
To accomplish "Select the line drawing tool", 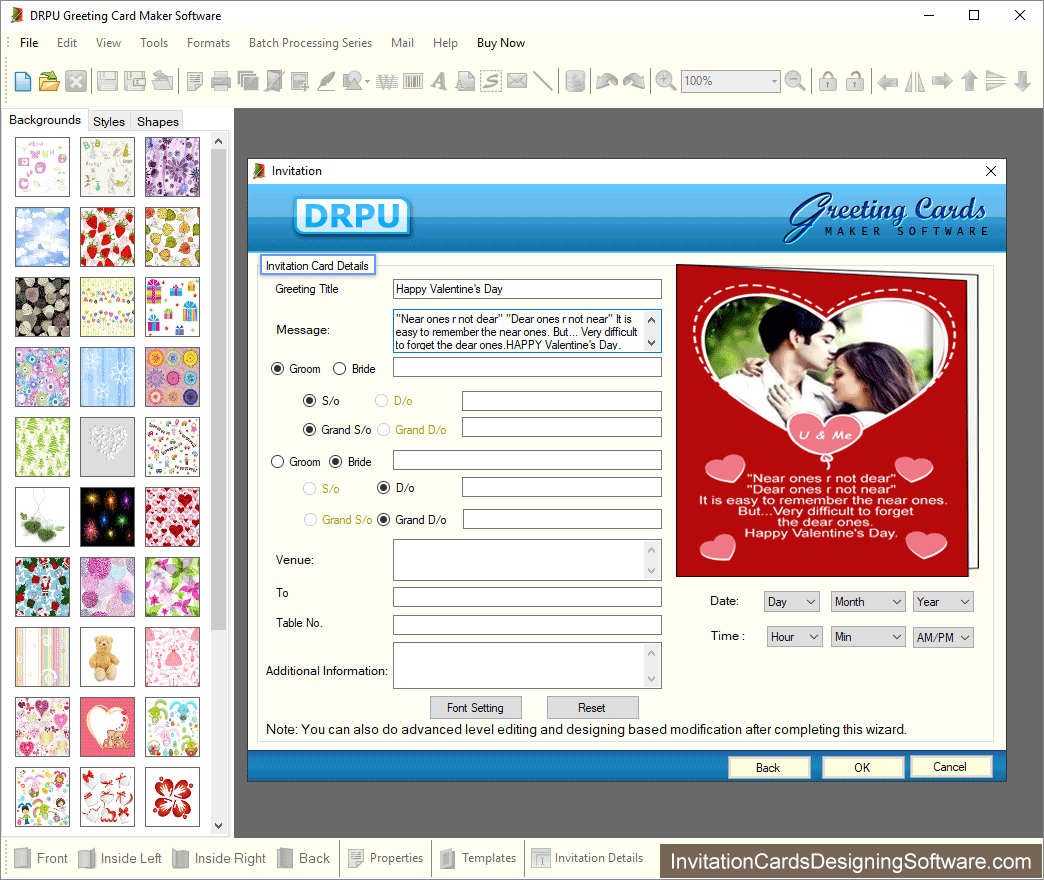I will coord(543,81).
